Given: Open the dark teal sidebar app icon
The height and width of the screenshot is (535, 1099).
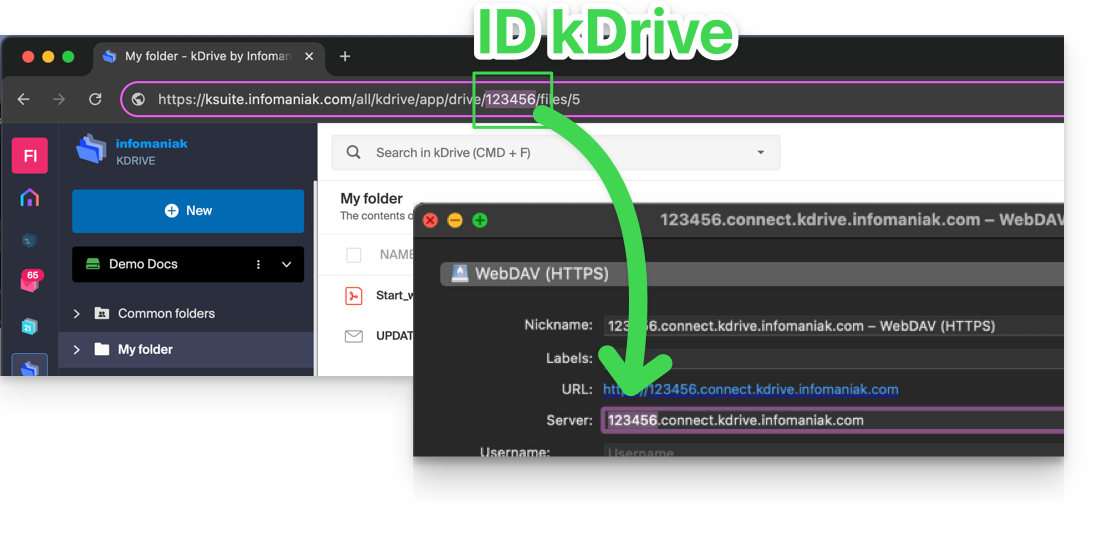Looking at the screenshot, I should point(29,241).
